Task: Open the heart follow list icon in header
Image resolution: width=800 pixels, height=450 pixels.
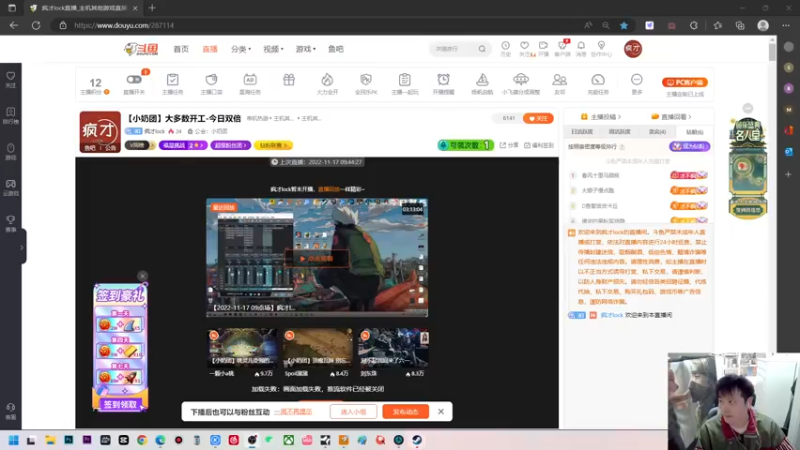Action: (x=524, y=46)
